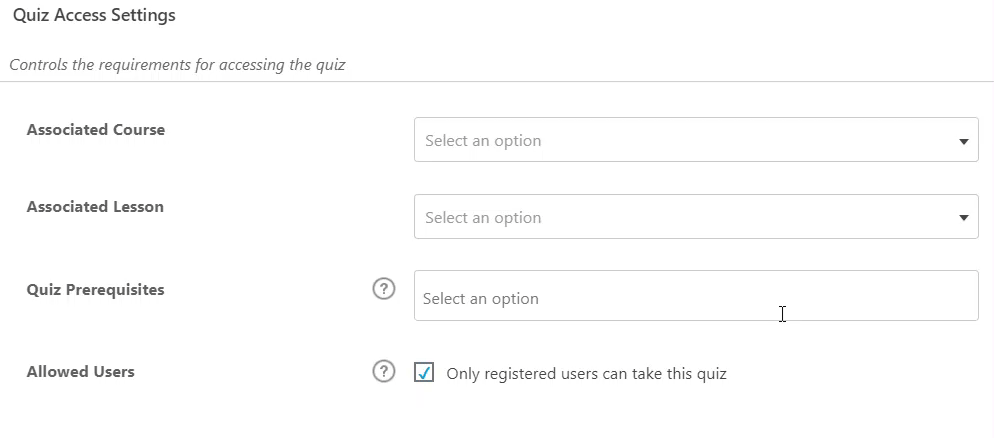Click the Quiz Access Settings heading
The height and width of the screenshot is (438, 994).
tap(94, 16)
